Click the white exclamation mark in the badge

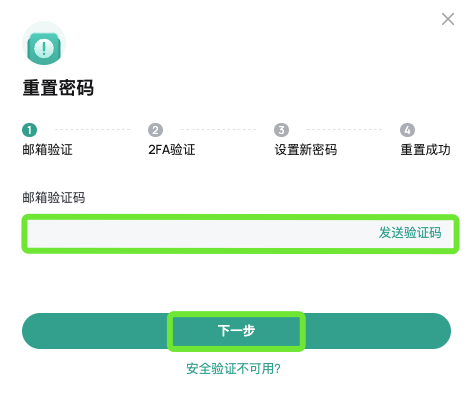coord(44,48)
